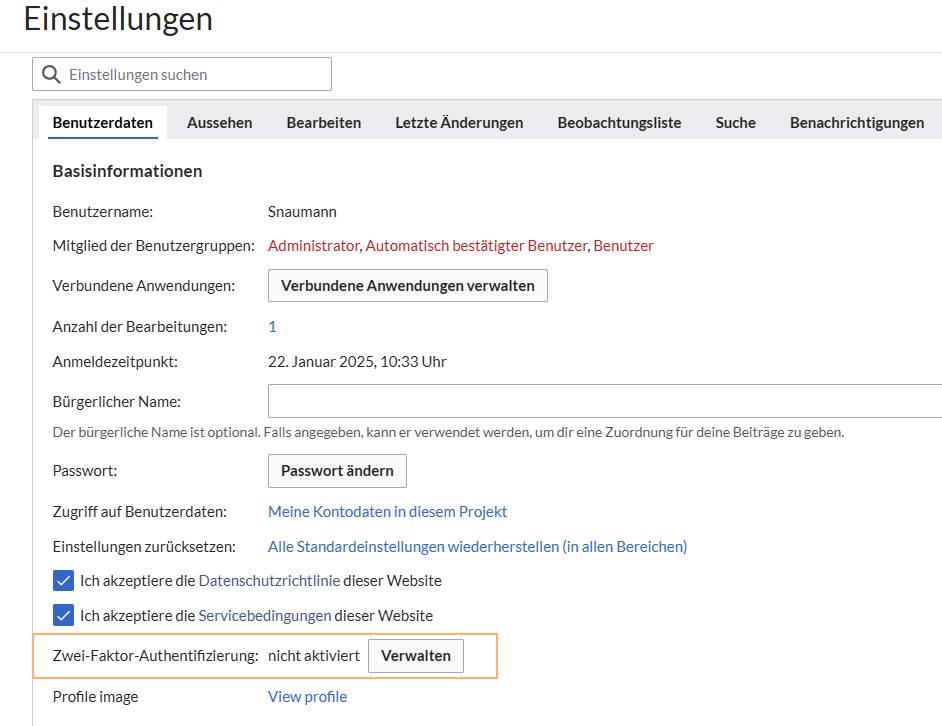This screenshot has height=726, width=942.
Task: Click Verbundene Anwendungen verwalten button
Action: pyautogui.click(x=408, y=285)
